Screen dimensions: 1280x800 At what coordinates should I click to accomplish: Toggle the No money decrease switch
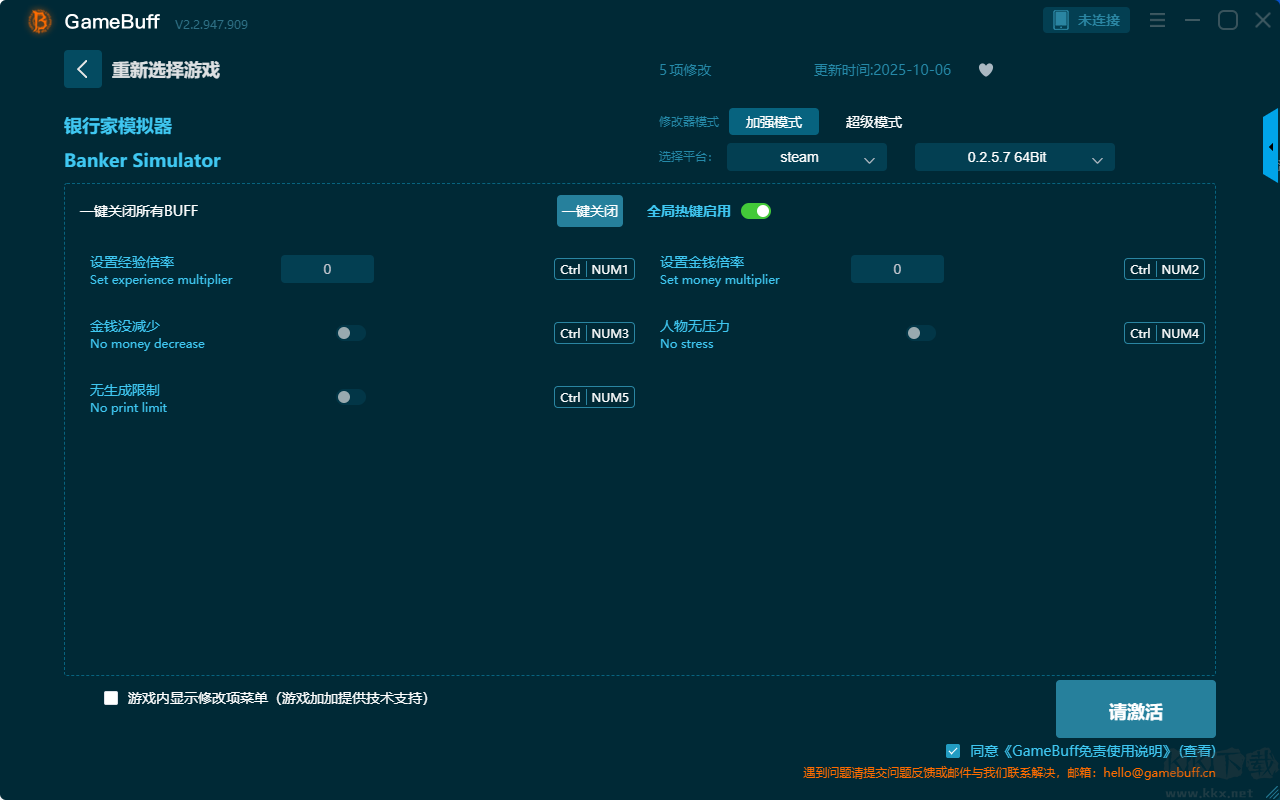coord(350,333)
